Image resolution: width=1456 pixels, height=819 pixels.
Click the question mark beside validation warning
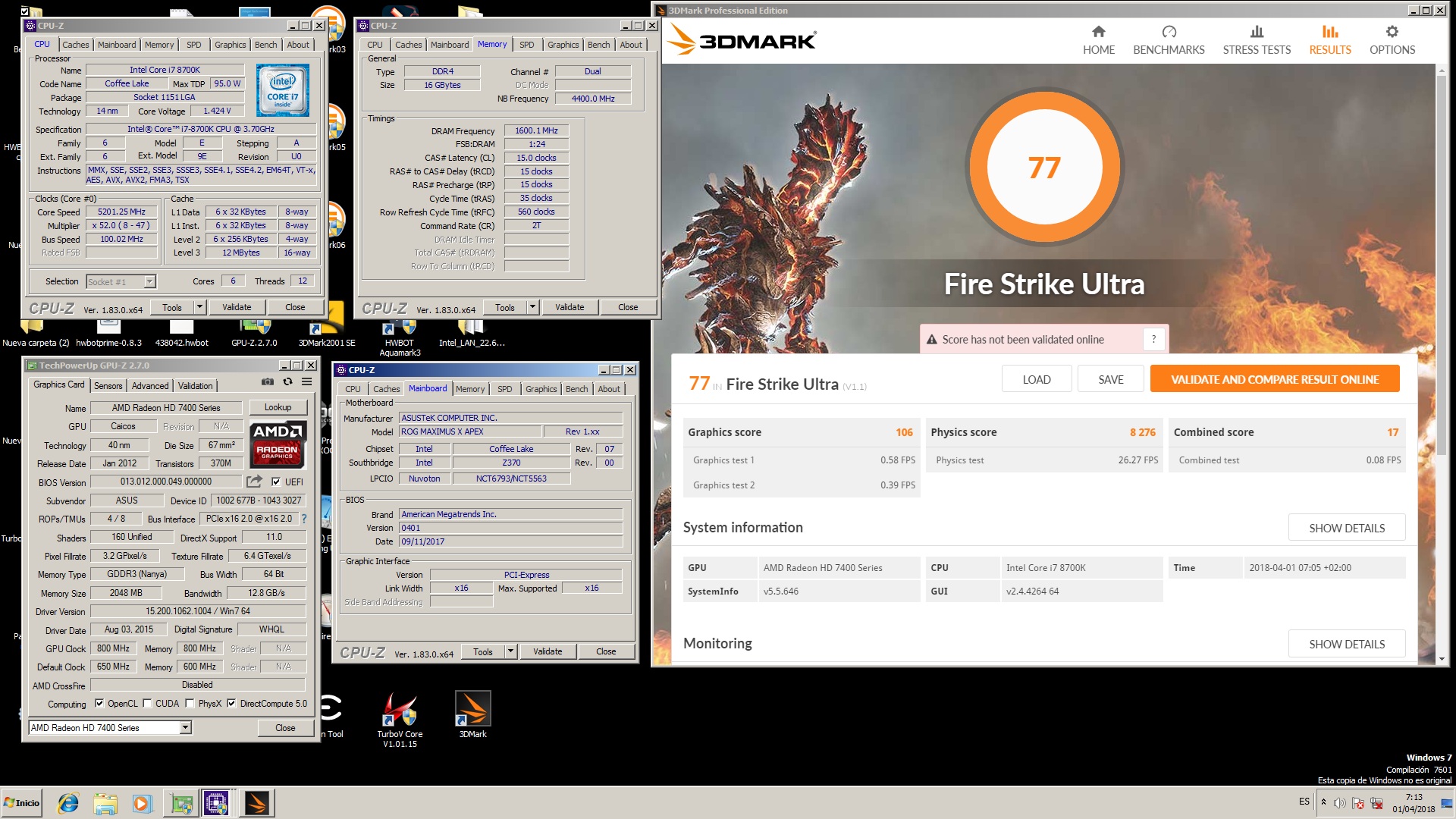[x=1153, y=340]
